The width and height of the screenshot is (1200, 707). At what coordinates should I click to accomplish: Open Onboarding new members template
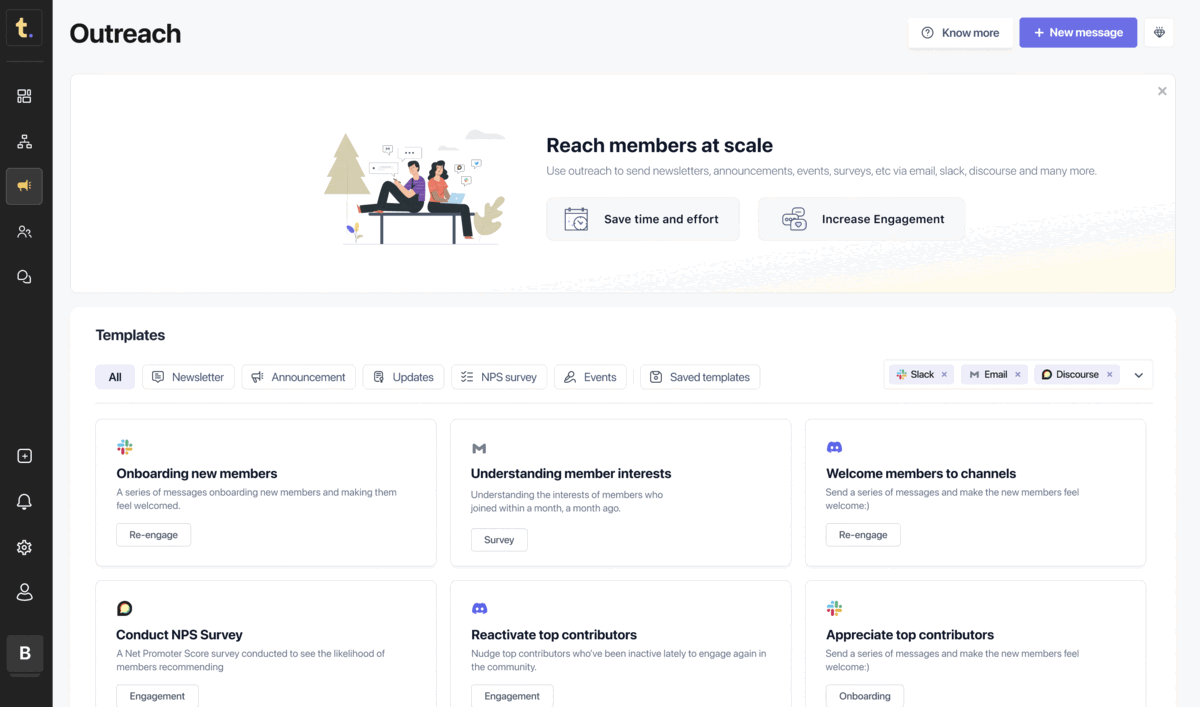[x=266, y=492]
